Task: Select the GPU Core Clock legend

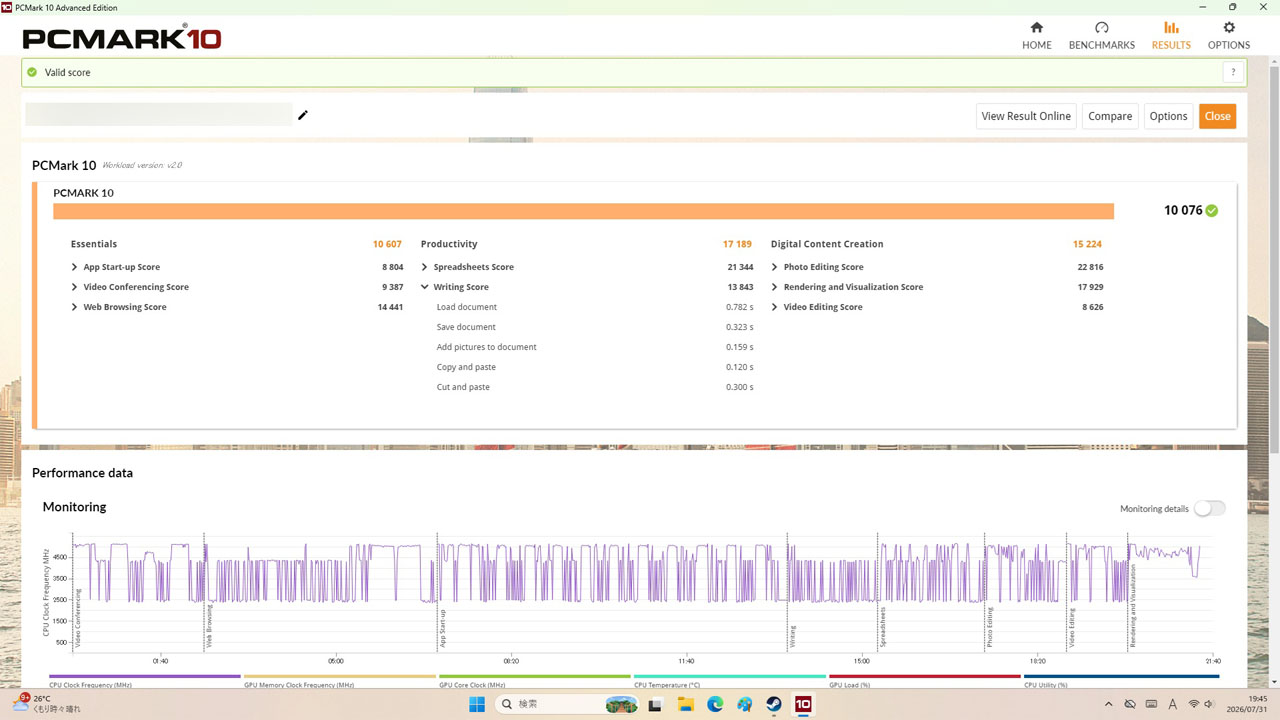Action: tap(535, 681)
